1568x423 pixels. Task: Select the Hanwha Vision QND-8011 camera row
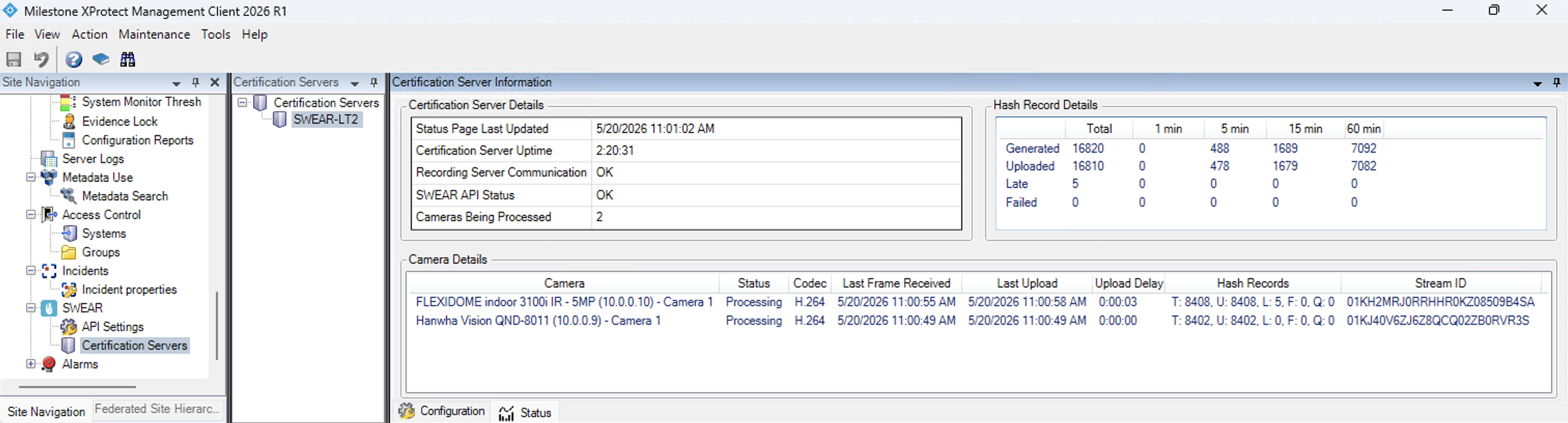pos(975,321)
